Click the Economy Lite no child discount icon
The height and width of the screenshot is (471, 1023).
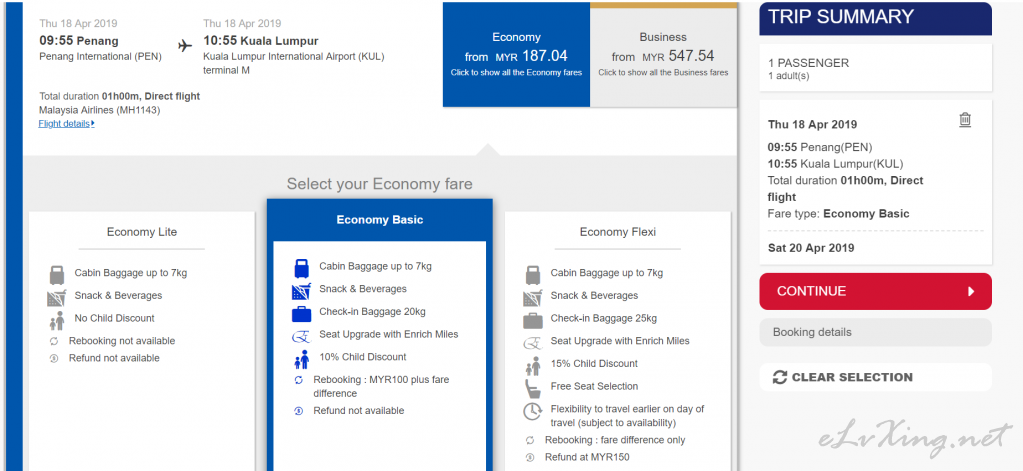57,320
